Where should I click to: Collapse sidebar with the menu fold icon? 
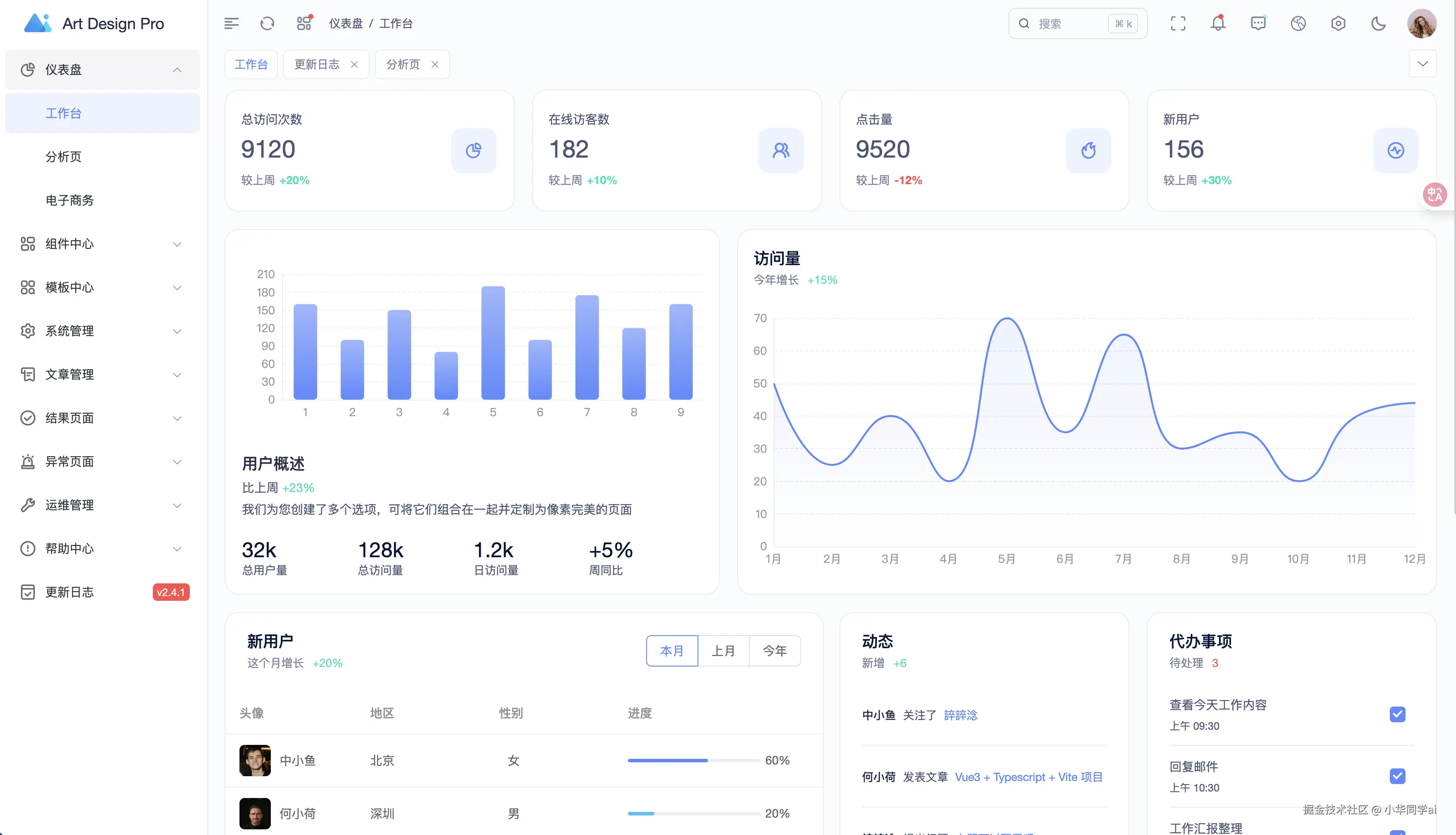point(231,24)
